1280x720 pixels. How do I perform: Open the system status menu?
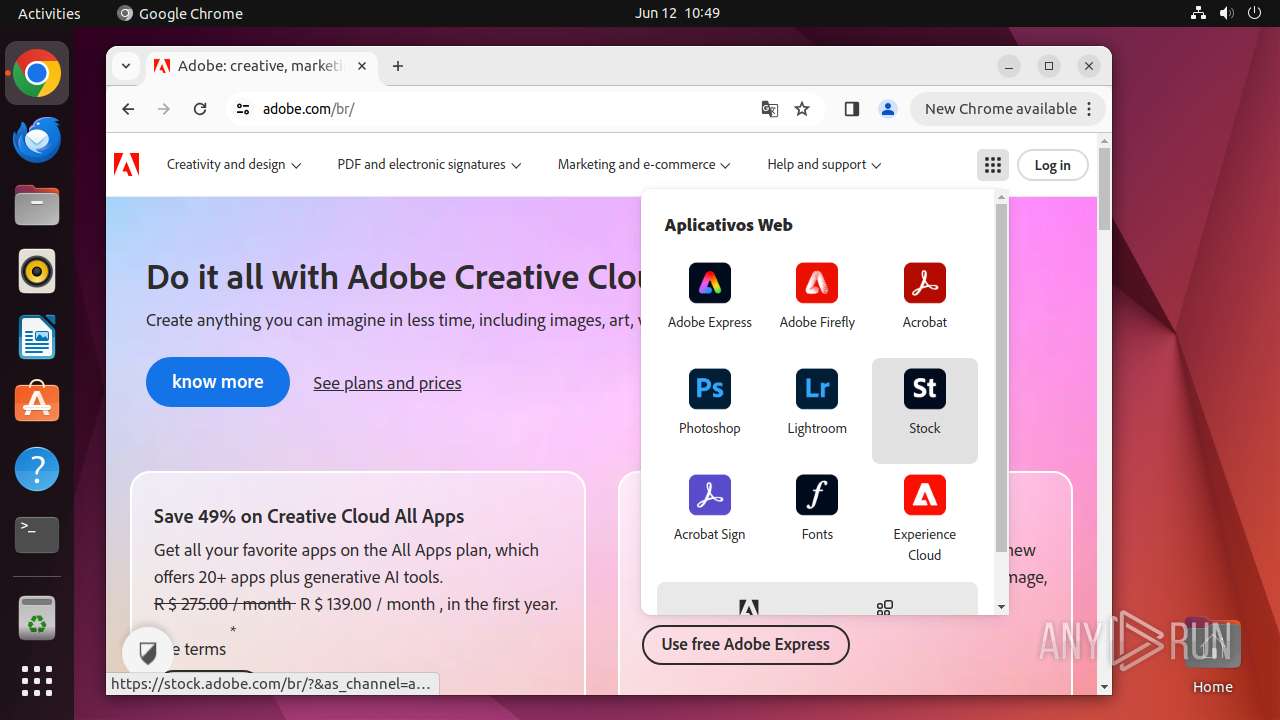coord(1226,13)
